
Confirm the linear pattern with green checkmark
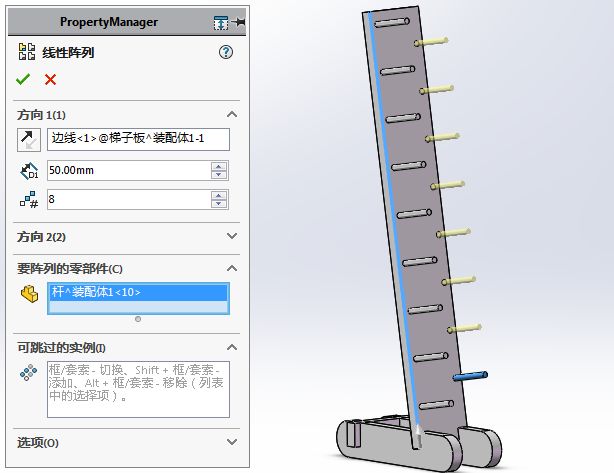tap(23, 79)
